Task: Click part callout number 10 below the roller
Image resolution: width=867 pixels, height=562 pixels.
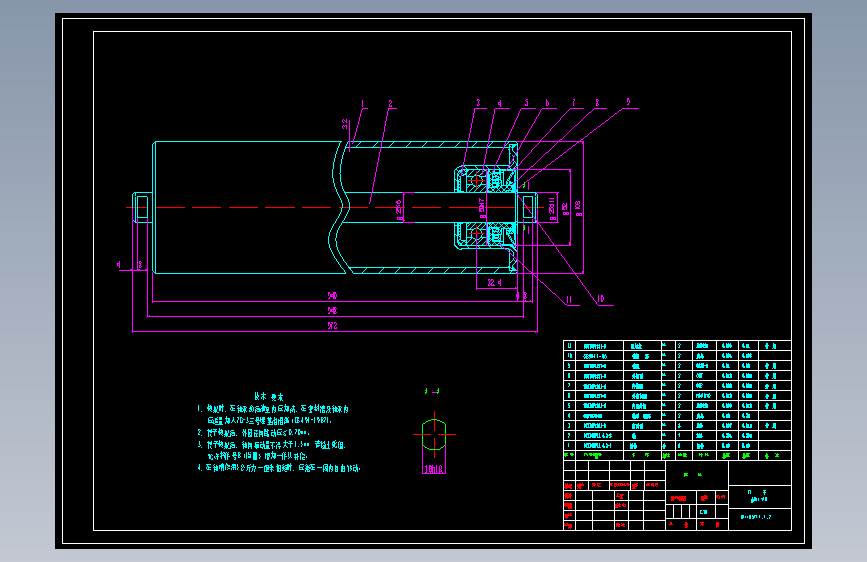Action: click(x=601, y=299)
